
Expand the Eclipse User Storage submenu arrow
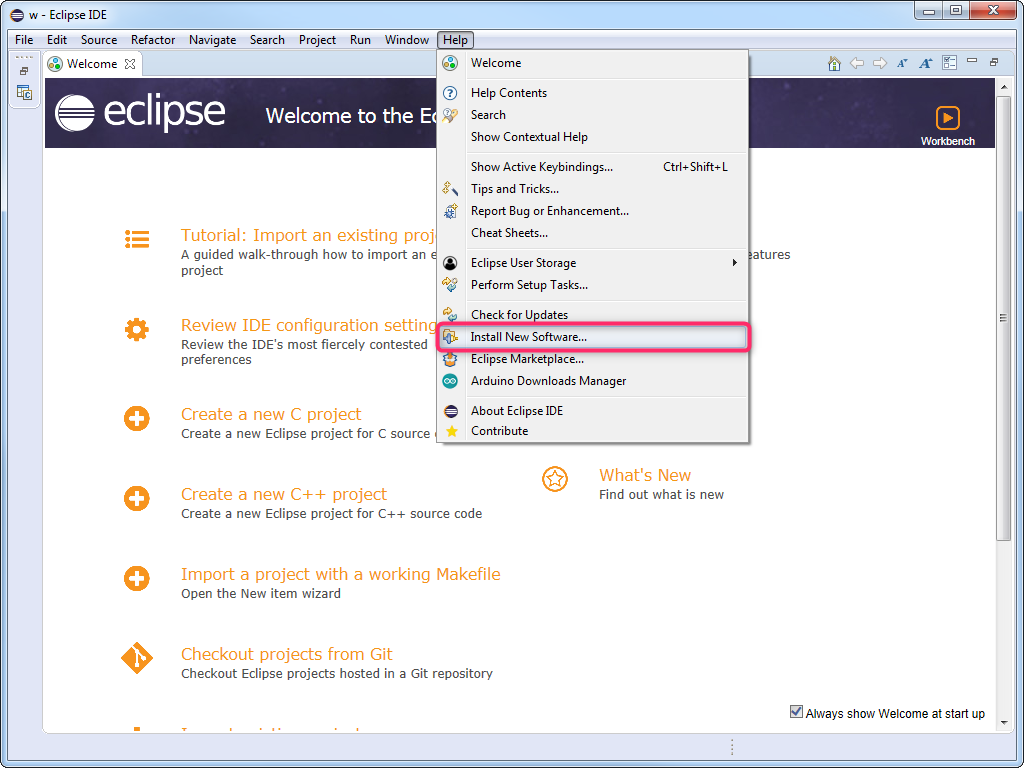pyautogui.click(x=734, y=263)
